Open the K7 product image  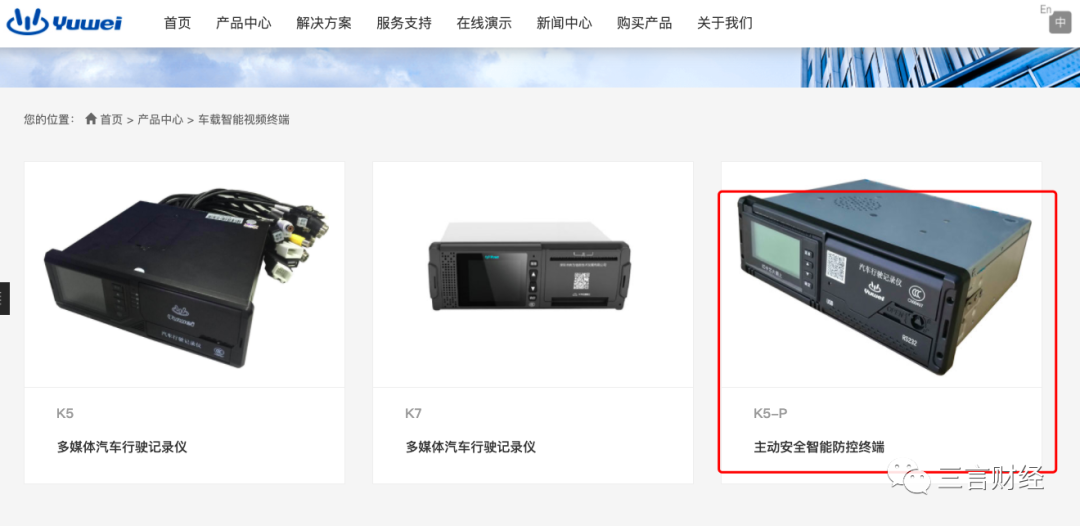tap(533, 275)
